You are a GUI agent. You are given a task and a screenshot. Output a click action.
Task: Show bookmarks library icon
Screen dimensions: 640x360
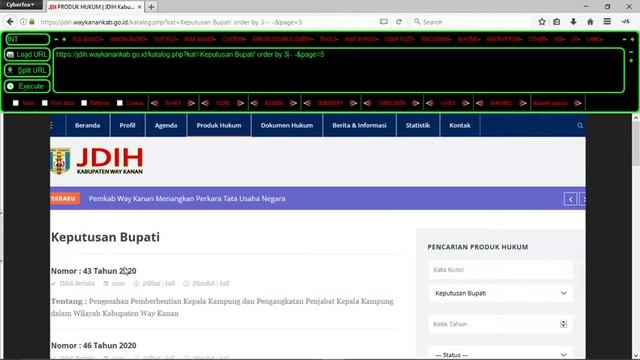coord(557,22)
